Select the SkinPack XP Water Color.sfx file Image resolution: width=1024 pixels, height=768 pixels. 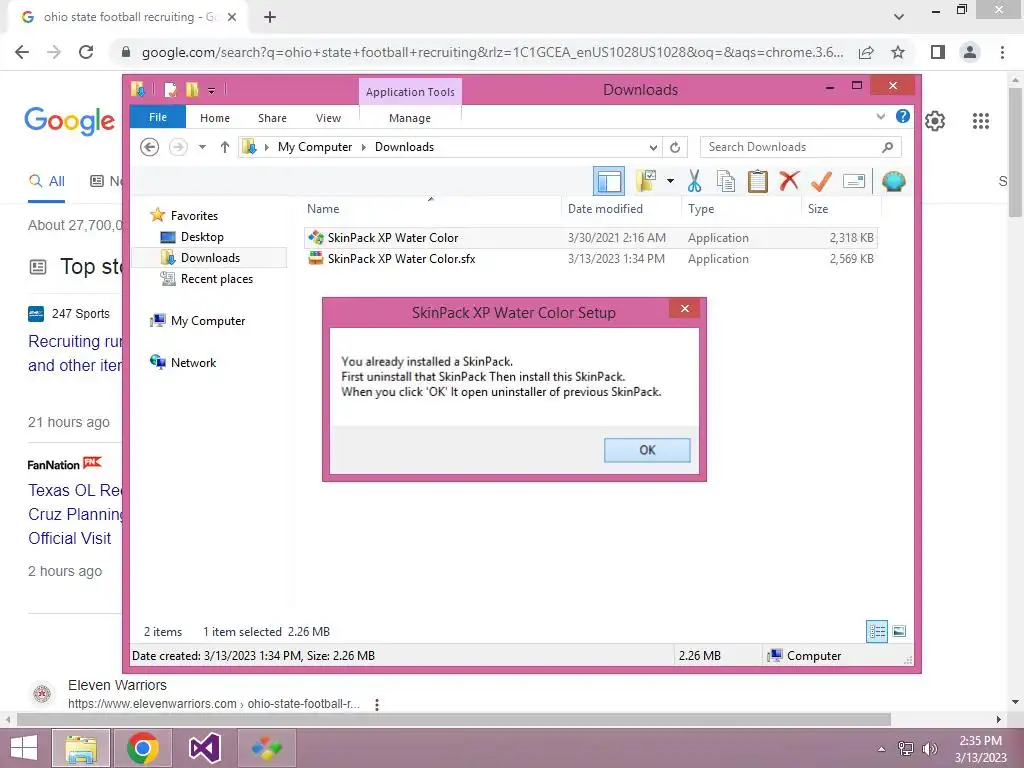[x=590, y=259]
